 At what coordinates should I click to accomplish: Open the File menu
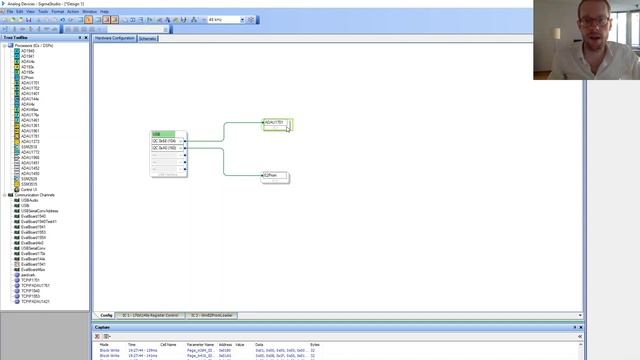(x=10, y=11)
